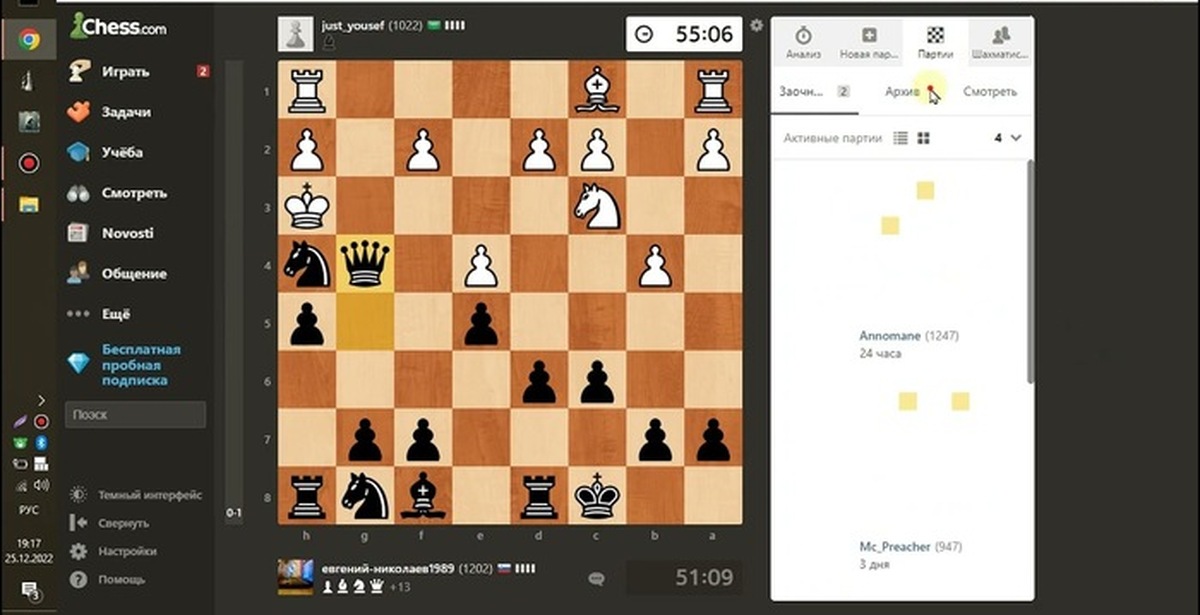Open the Играть menu in sidebar
This screenshot has height=615, width=1200.
point(125,71)
